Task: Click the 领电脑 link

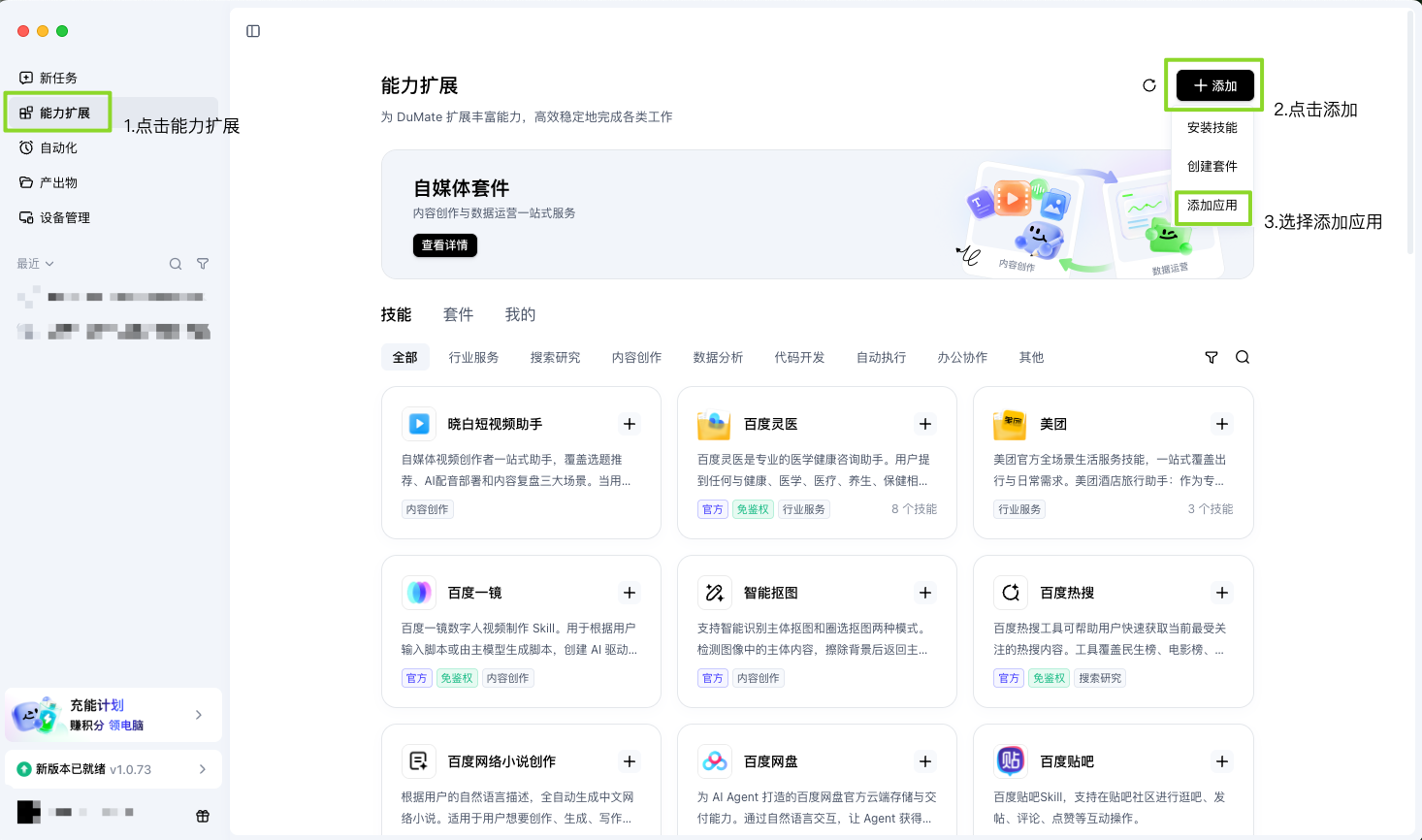Action: pos(126,726)
